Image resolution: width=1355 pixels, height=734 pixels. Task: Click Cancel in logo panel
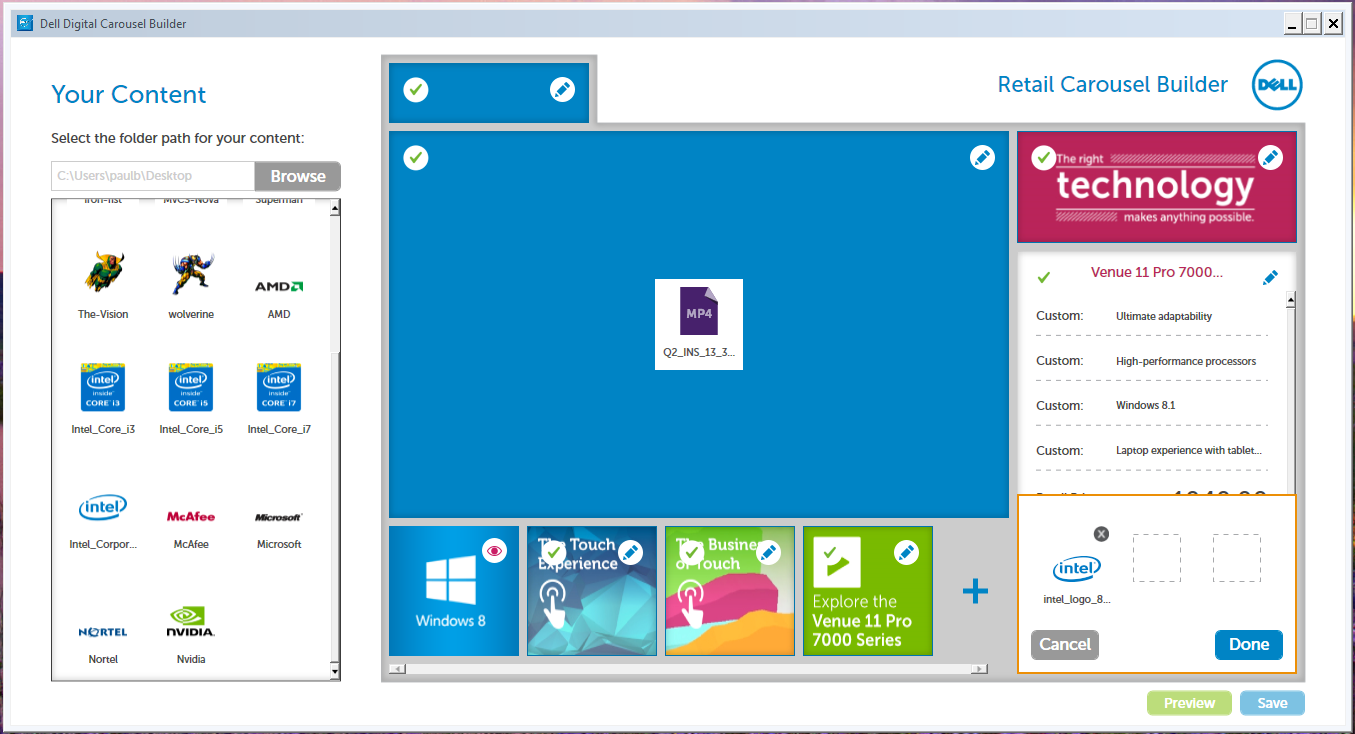coord(1065,644)
